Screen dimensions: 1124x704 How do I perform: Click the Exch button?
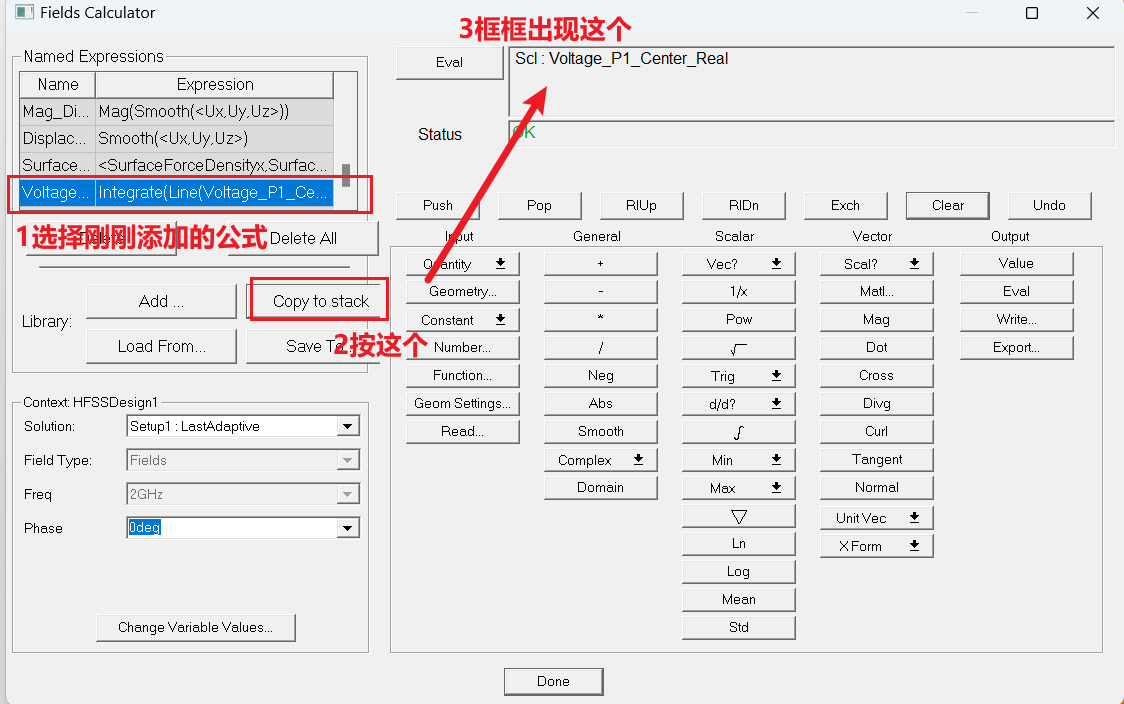click(x=845, y=205)
